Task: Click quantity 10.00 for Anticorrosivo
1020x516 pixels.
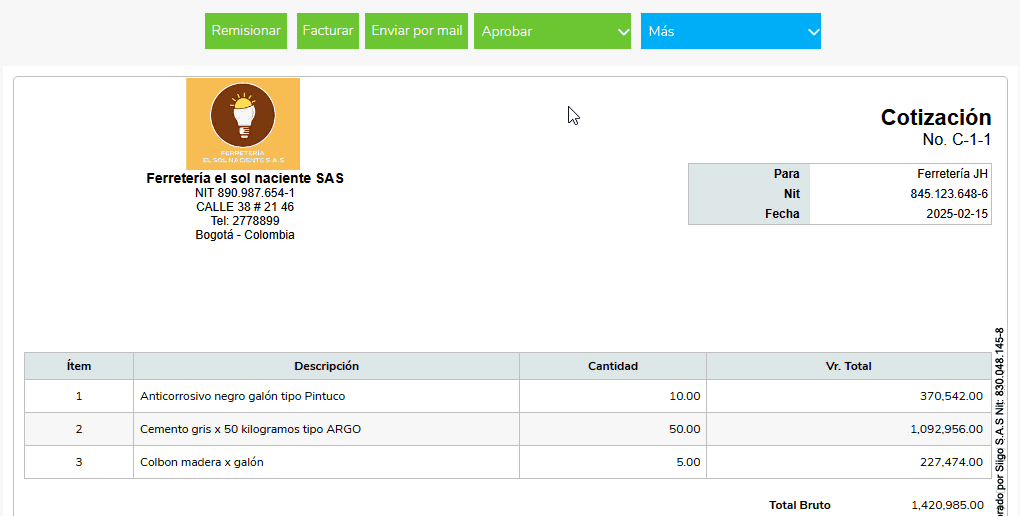Action: click(684, 396)
